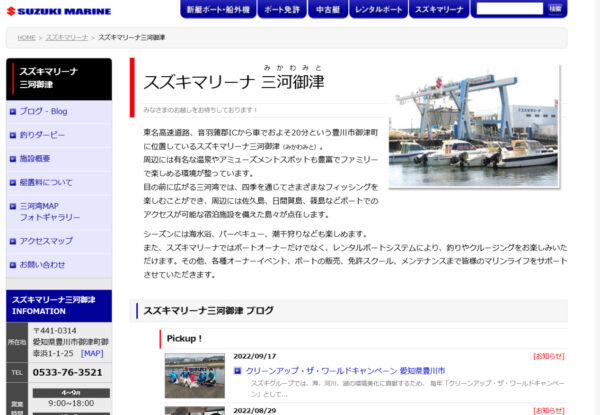Open the [MAP] address link
The height and width of the screenshot is (415, 600).
[92, 353]
